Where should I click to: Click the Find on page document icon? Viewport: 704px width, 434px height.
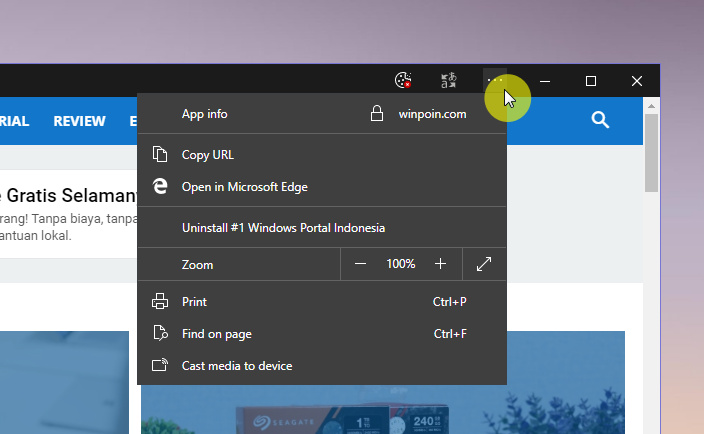tap(160, 333)
